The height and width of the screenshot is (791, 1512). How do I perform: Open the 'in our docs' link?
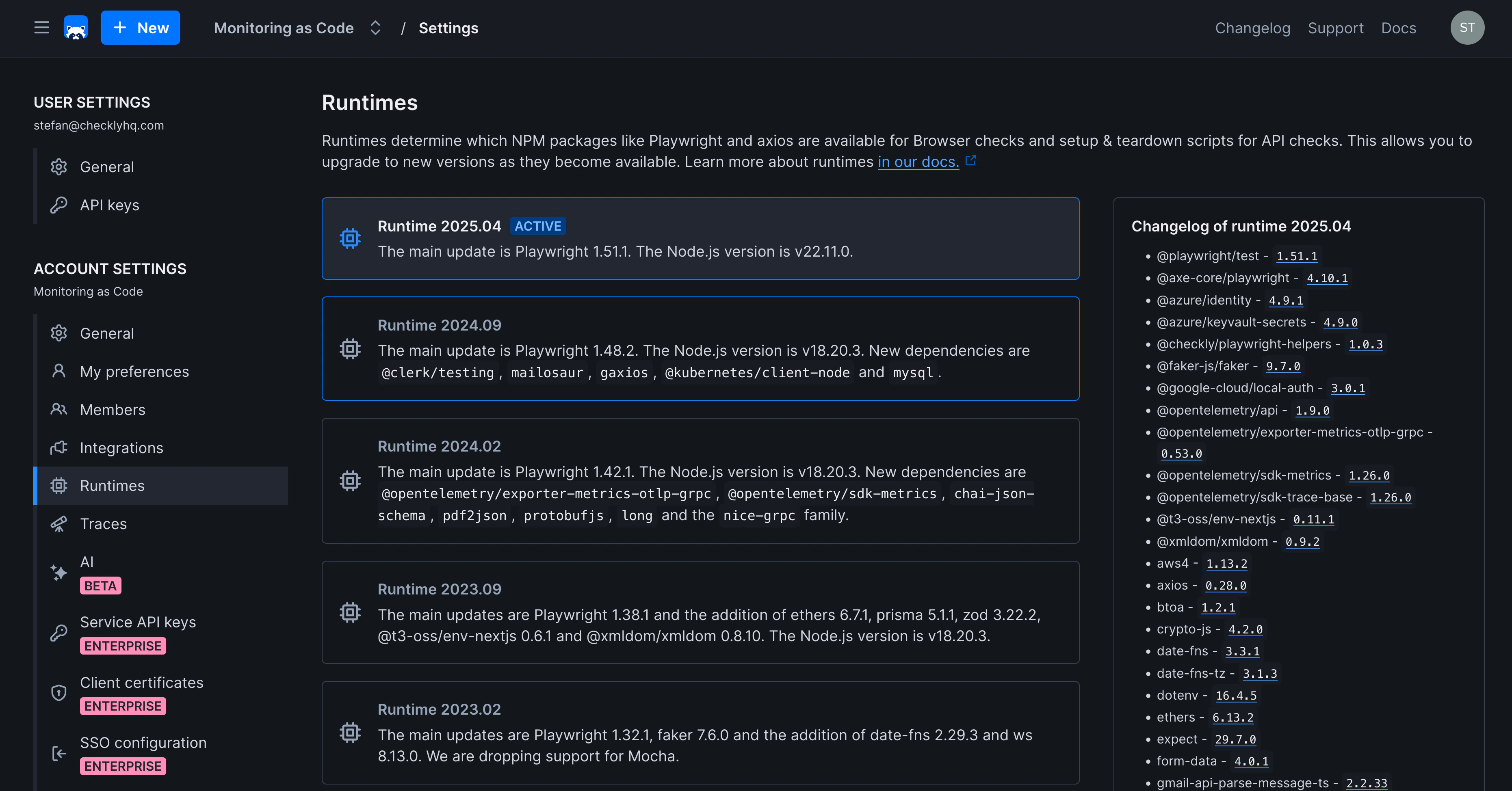[918, 162]
